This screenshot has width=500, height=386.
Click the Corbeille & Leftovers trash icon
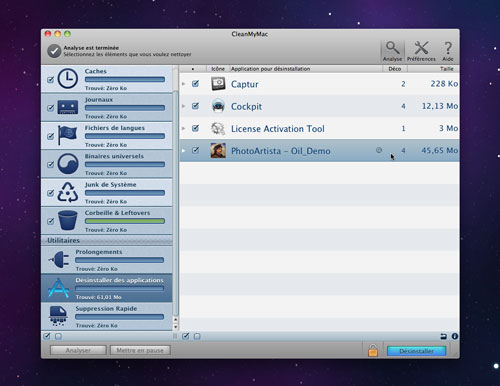(x=68, y=220)
